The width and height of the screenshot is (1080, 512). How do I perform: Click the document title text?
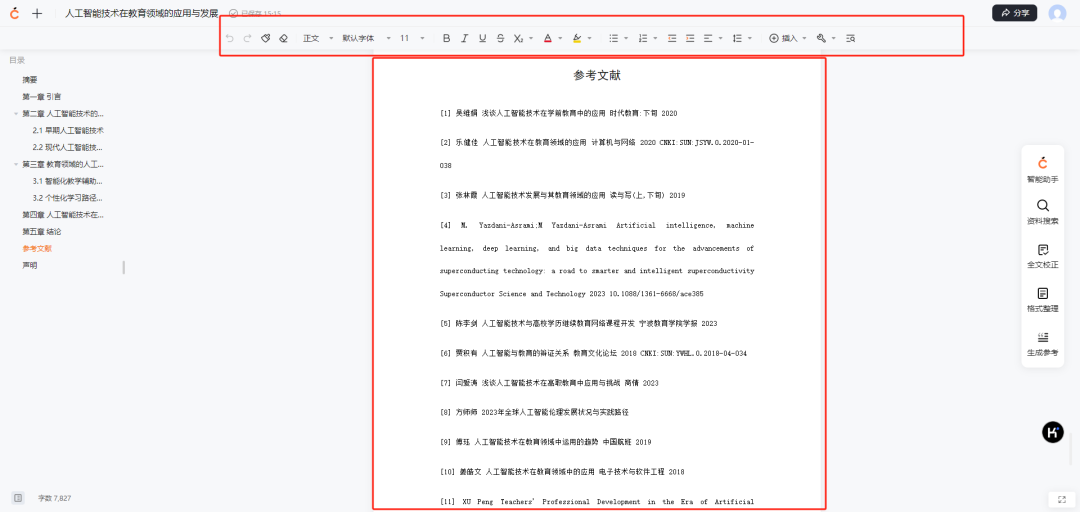click(x=142, y=13)
